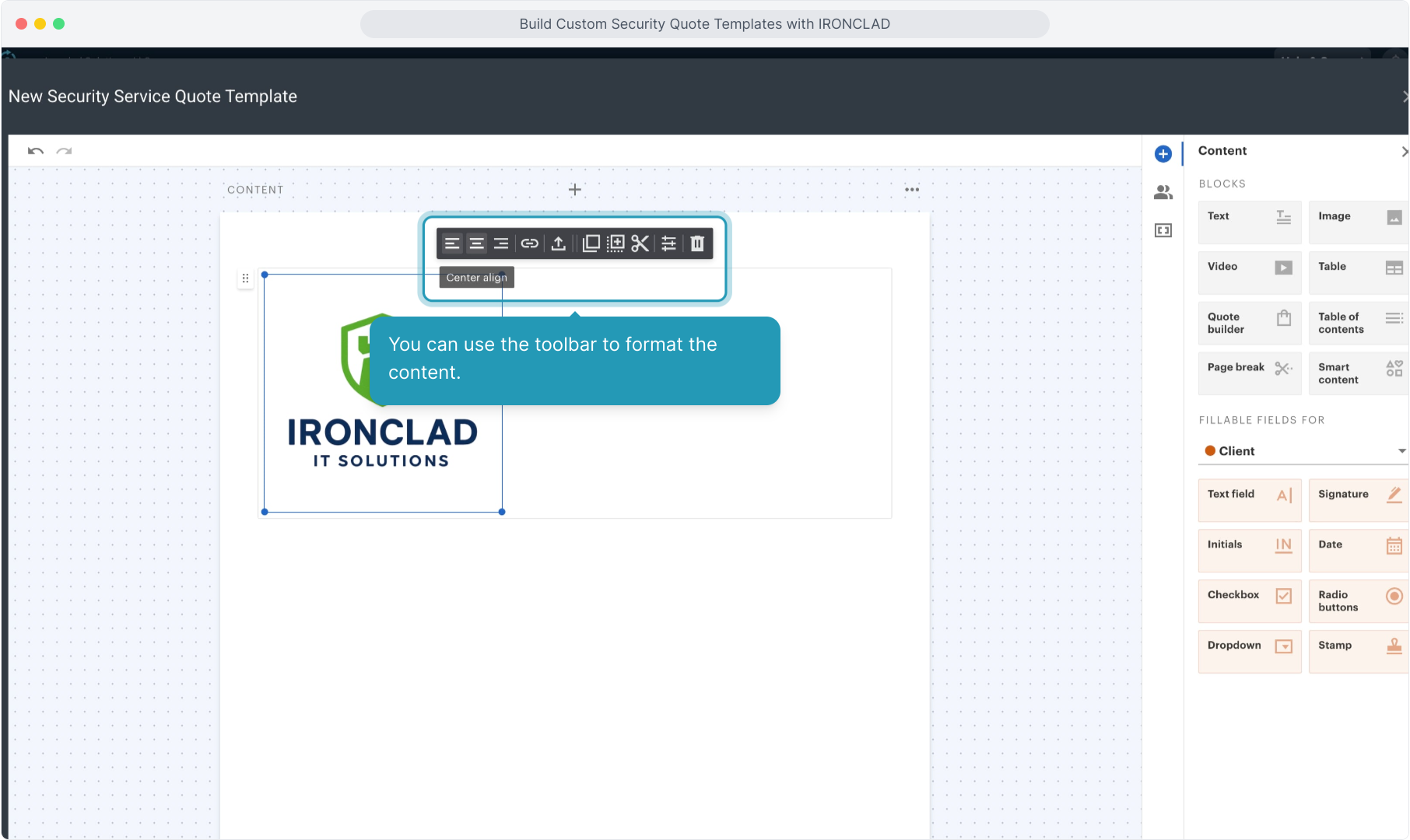This screenshot has width=1410, height=840.
Task: Add a hyperlink using the chain icon
Action: click(x=530, y=244)
